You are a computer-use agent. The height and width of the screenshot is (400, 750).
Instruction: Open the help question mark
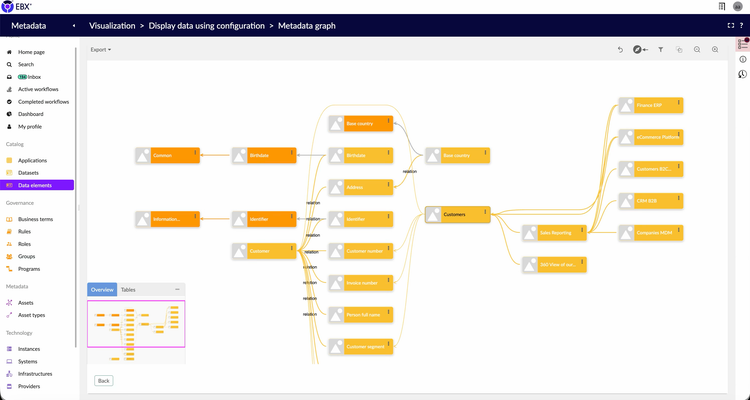click(741, 26)
